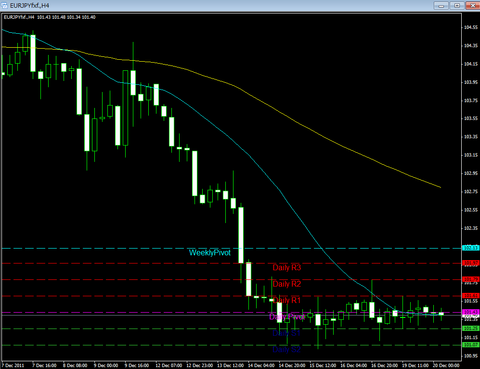Click the chart window icon in title bar
The height and width of the screenshot is (369, 480).
coord(5,5)
